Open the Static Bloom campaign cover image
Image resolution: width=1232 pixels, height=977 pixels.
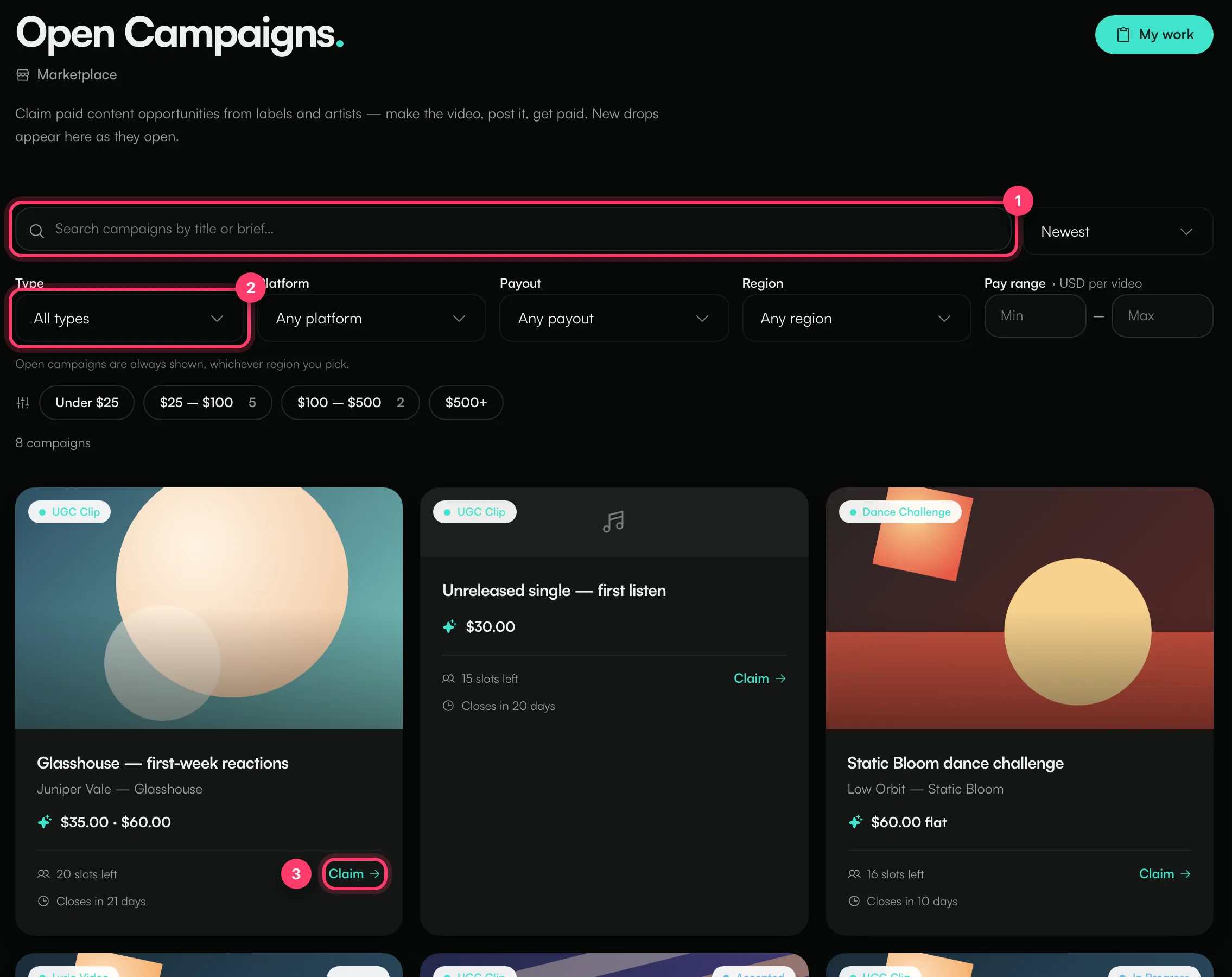pyautogui.click(x=1019, y=608)
